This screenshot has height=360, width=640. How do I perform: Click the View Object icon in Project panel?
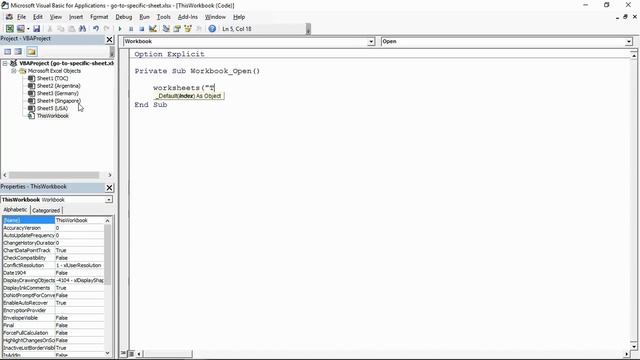pos(18,51)
